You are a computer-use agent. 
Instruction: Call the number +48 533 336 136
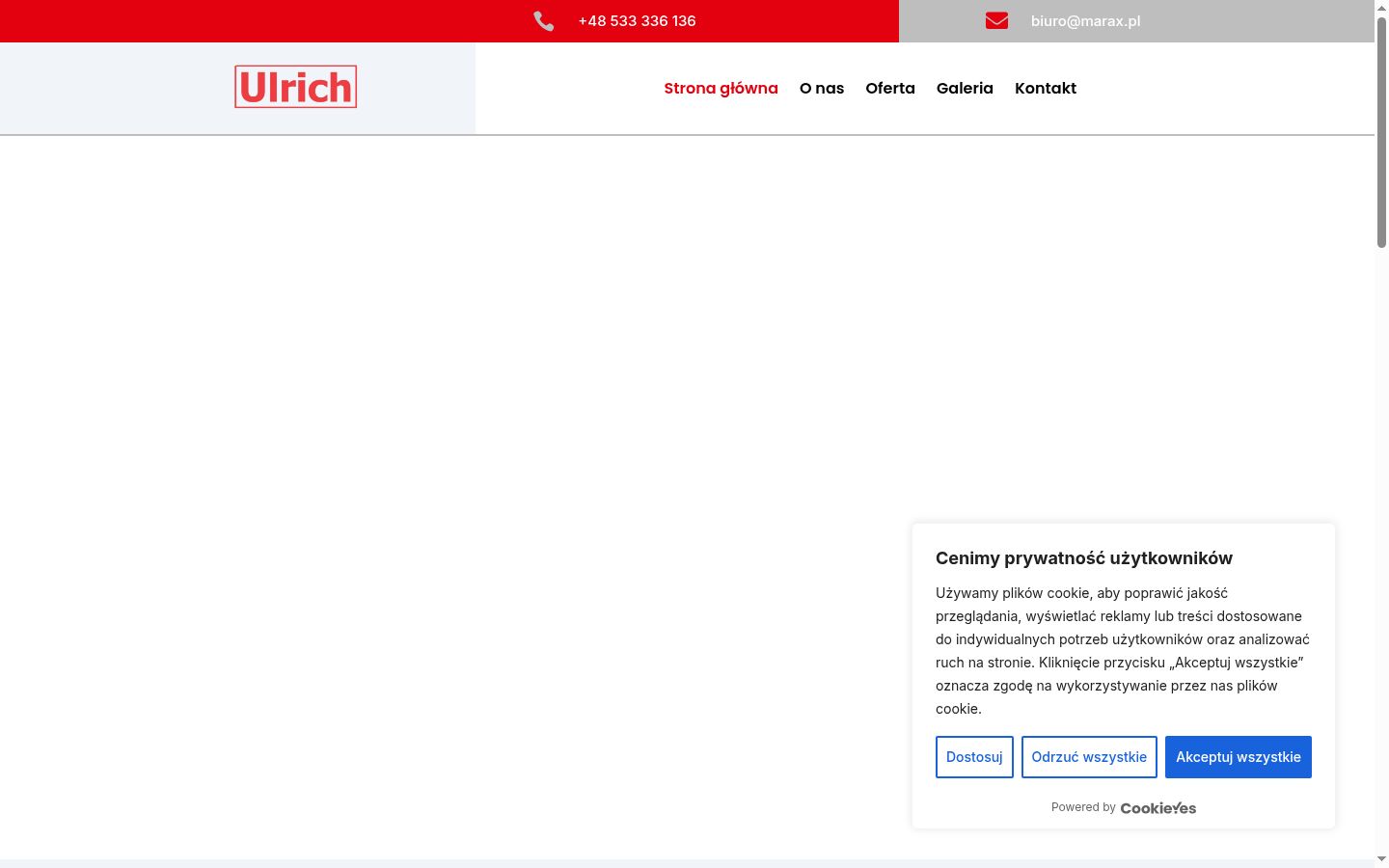(637, 21)
